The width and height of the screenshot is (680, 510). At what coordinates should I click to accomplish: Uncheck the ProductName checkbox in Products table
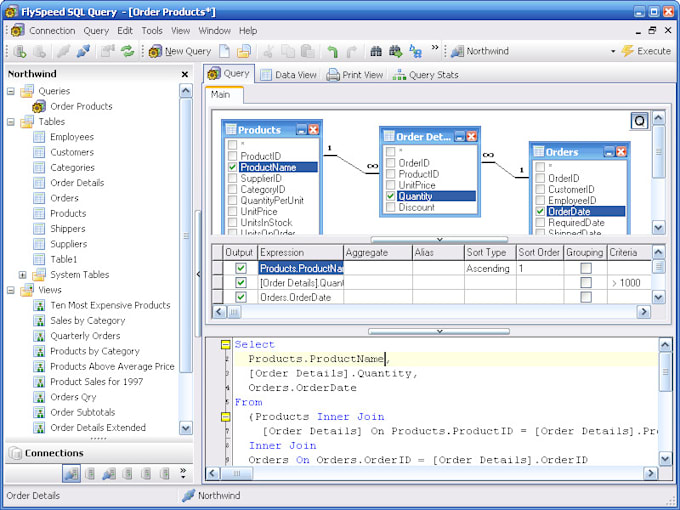tap(232, 167)
